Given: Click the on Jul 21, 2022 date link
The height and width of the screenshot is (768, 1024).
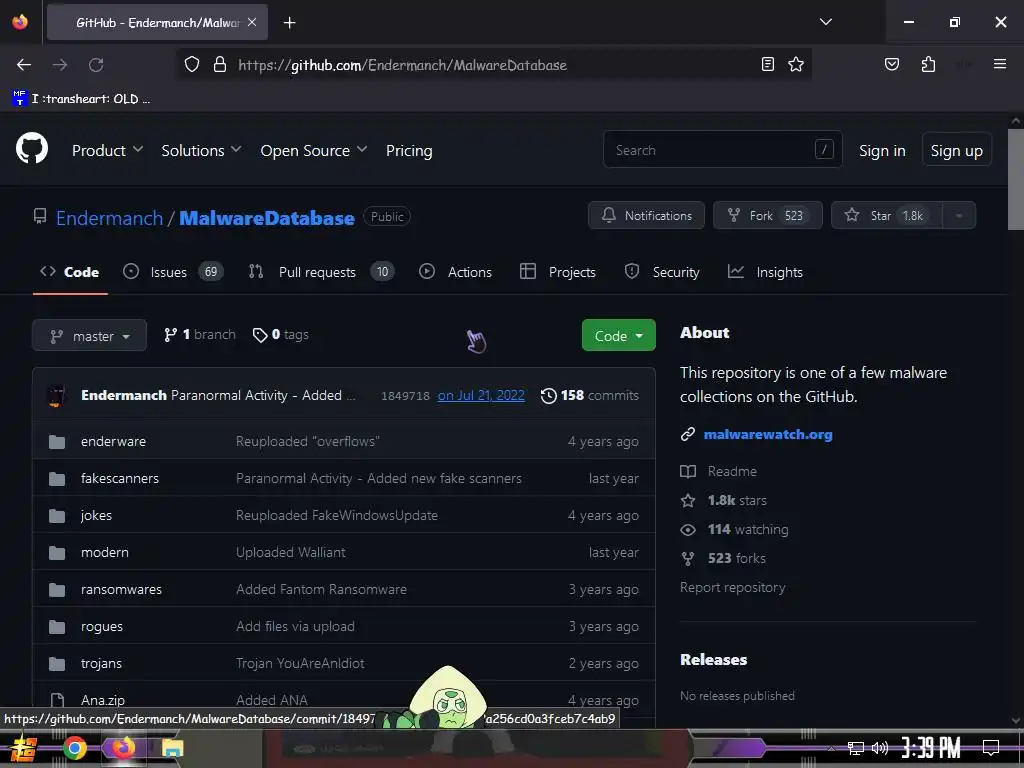Looking at the screenshot, I should pos(481,395).
